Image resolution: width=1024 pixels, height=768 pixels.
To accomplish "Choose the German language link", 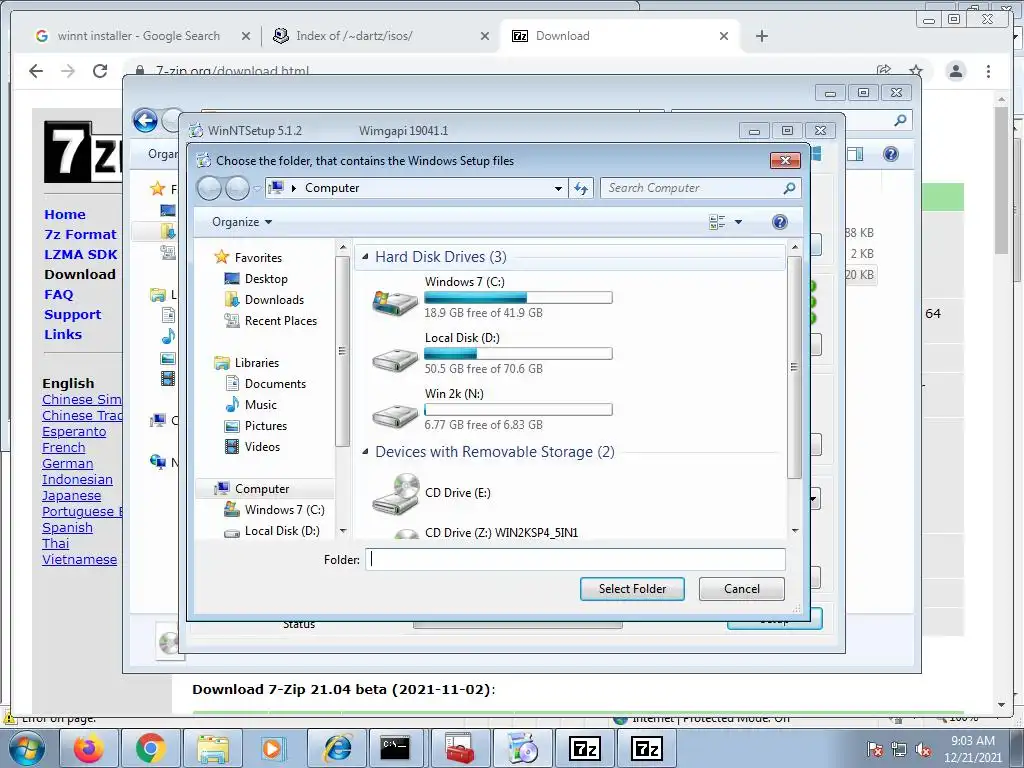I will click(x=67, y=464).
